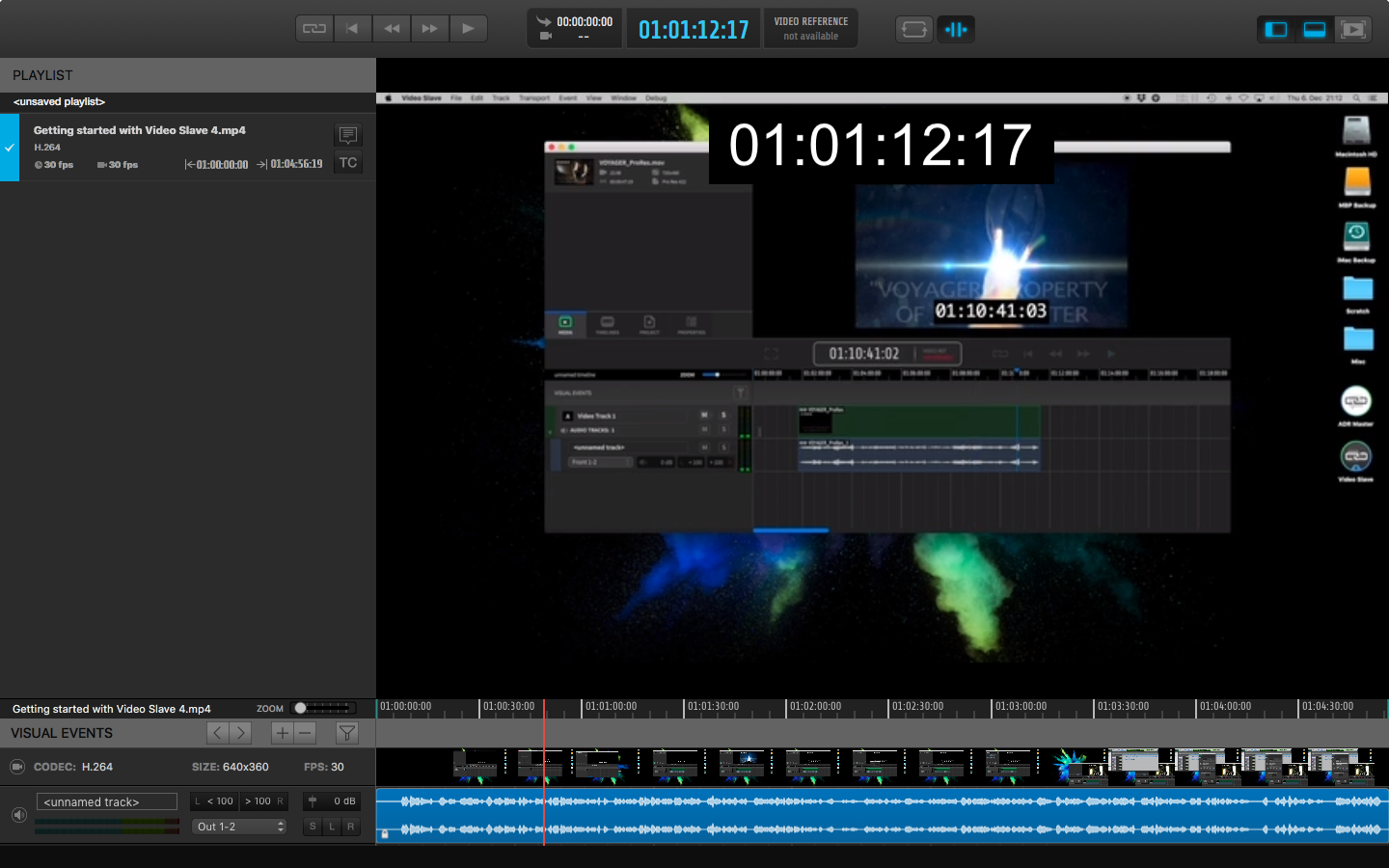
Task: Click the movie name label above Visual Events
Action: [x=112, y=709]
